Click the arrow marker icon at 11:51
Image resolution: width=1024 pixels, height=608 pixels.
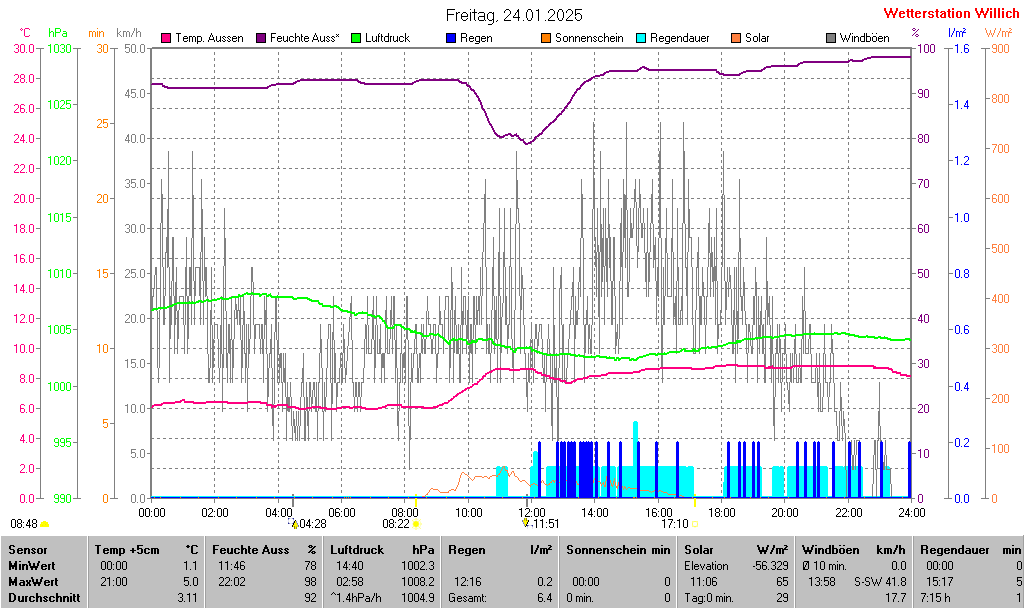(x=526, y=523)
